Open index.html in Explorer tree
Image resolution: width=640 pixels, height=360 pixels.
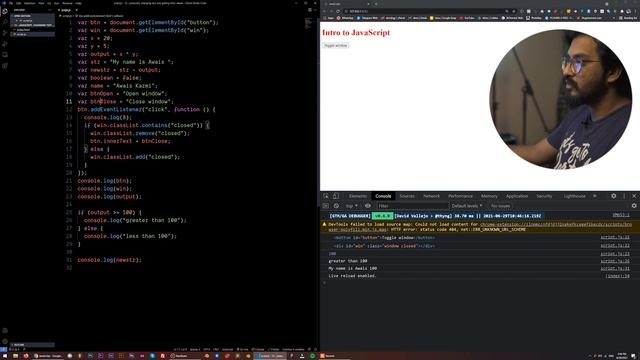[23, 30]
